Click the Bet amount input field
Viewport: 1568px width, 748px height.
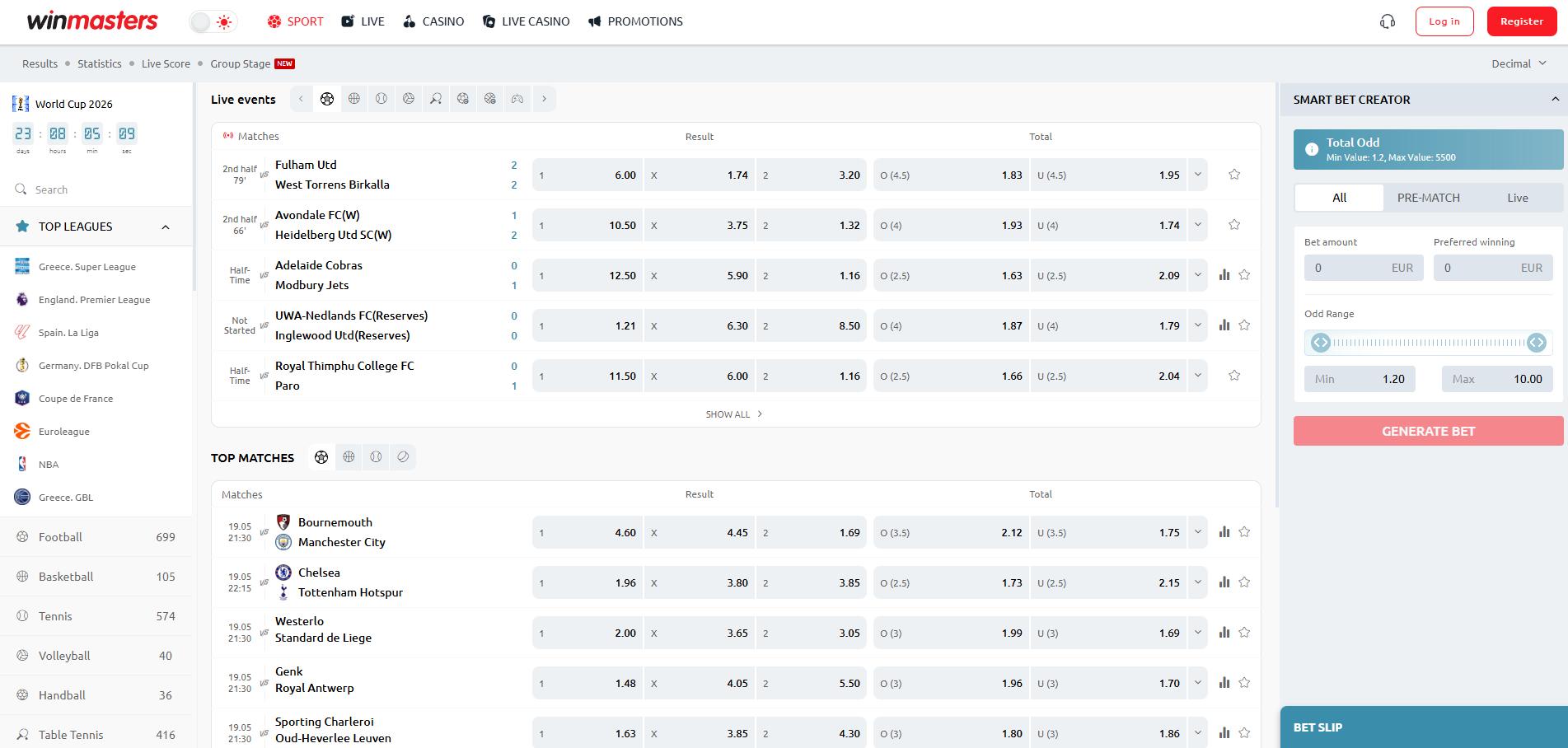1364,268
